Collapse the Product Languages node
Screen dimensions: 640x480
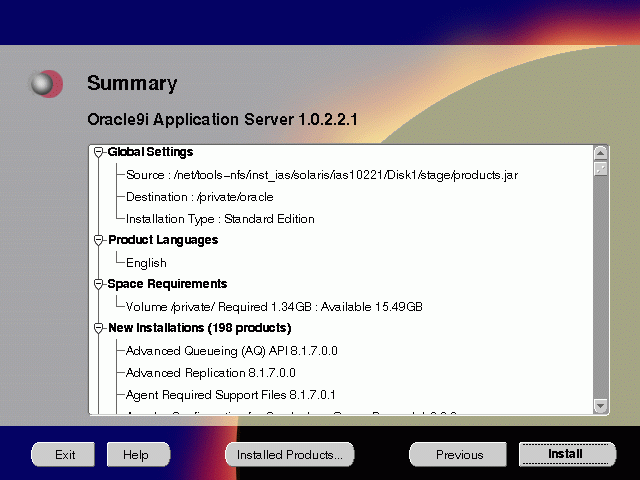tap(98, 240)
